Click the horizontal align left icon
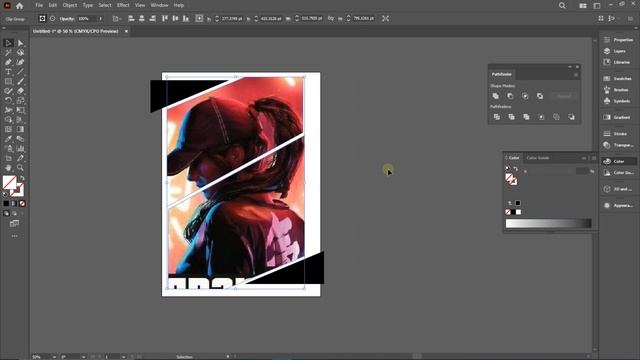Screen dimensions: 640x360 (131, 18)
